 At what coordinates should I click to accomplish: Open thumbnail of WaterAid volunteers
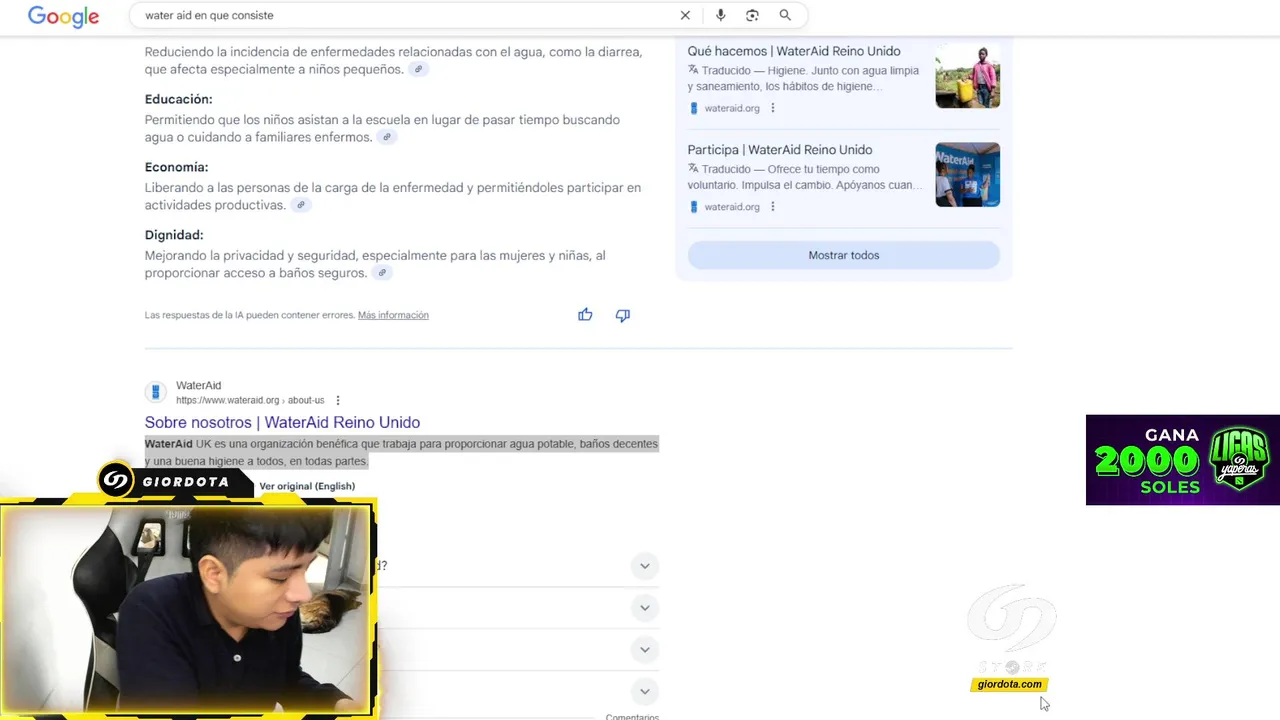pyautogui.click(x=967, y=175)
